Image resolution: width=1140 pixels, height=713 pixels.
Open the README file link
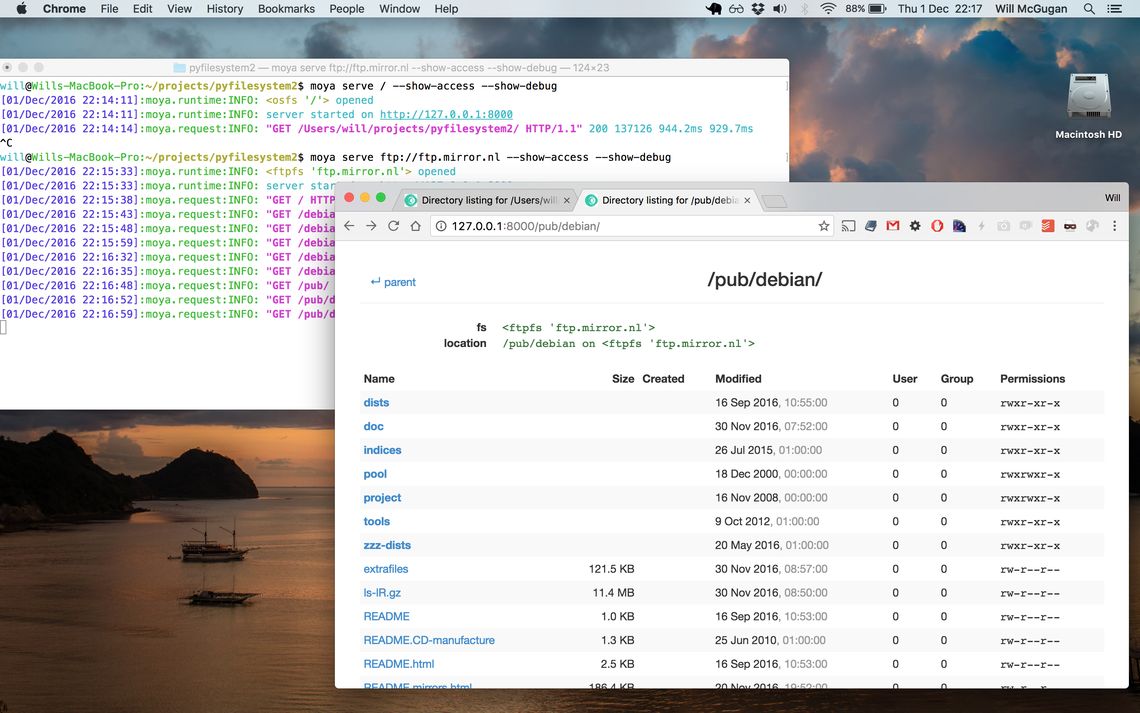pos(387,616)
